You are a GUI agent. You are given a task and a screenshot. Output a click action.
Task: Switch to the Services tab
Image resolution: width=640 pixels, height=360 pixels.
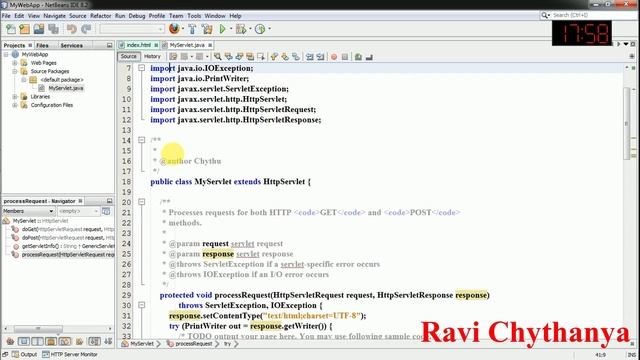click(x=71, y=45)
